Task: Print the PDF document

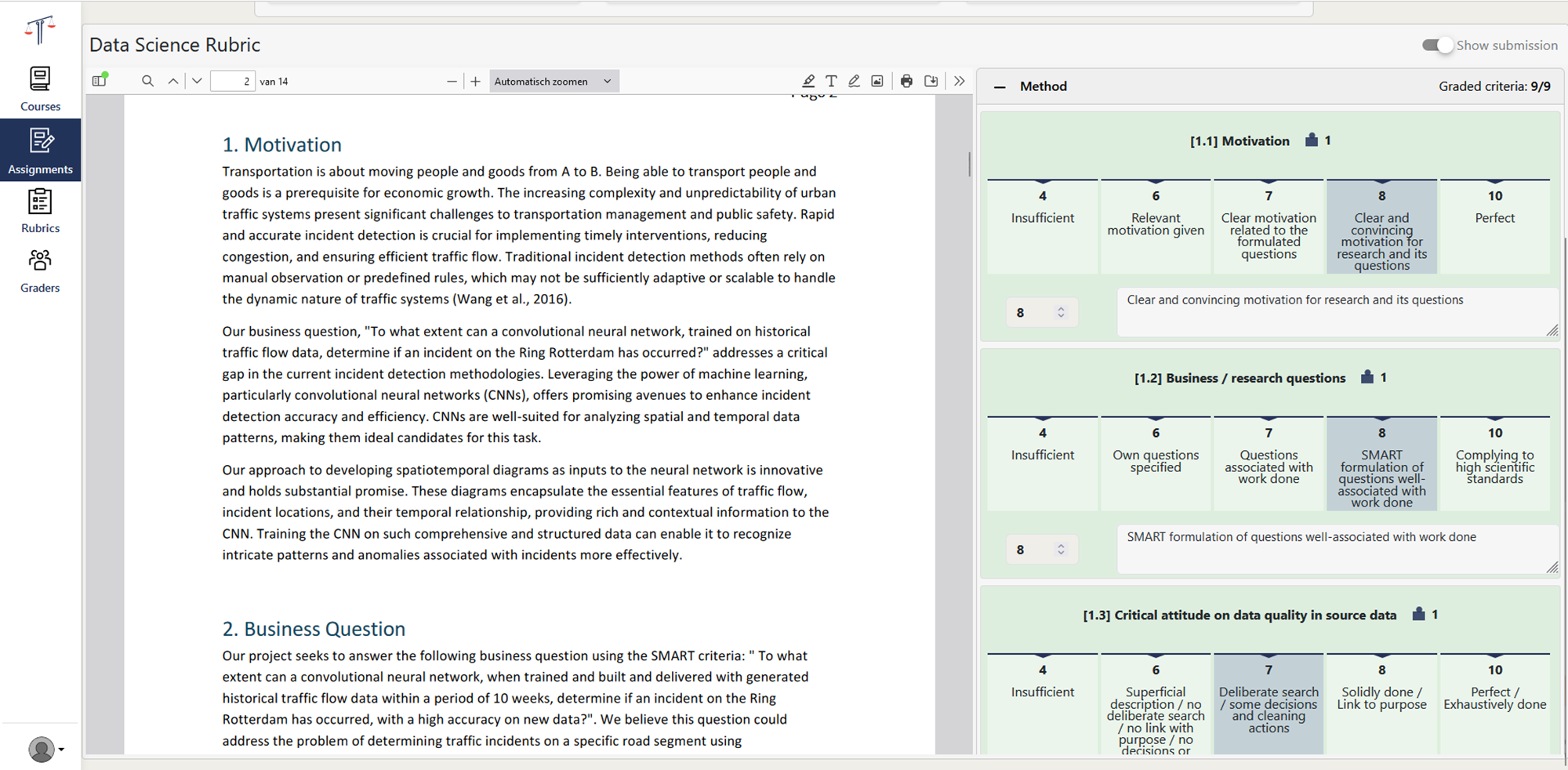Action: pyautogui.click(x=906, y=81)
